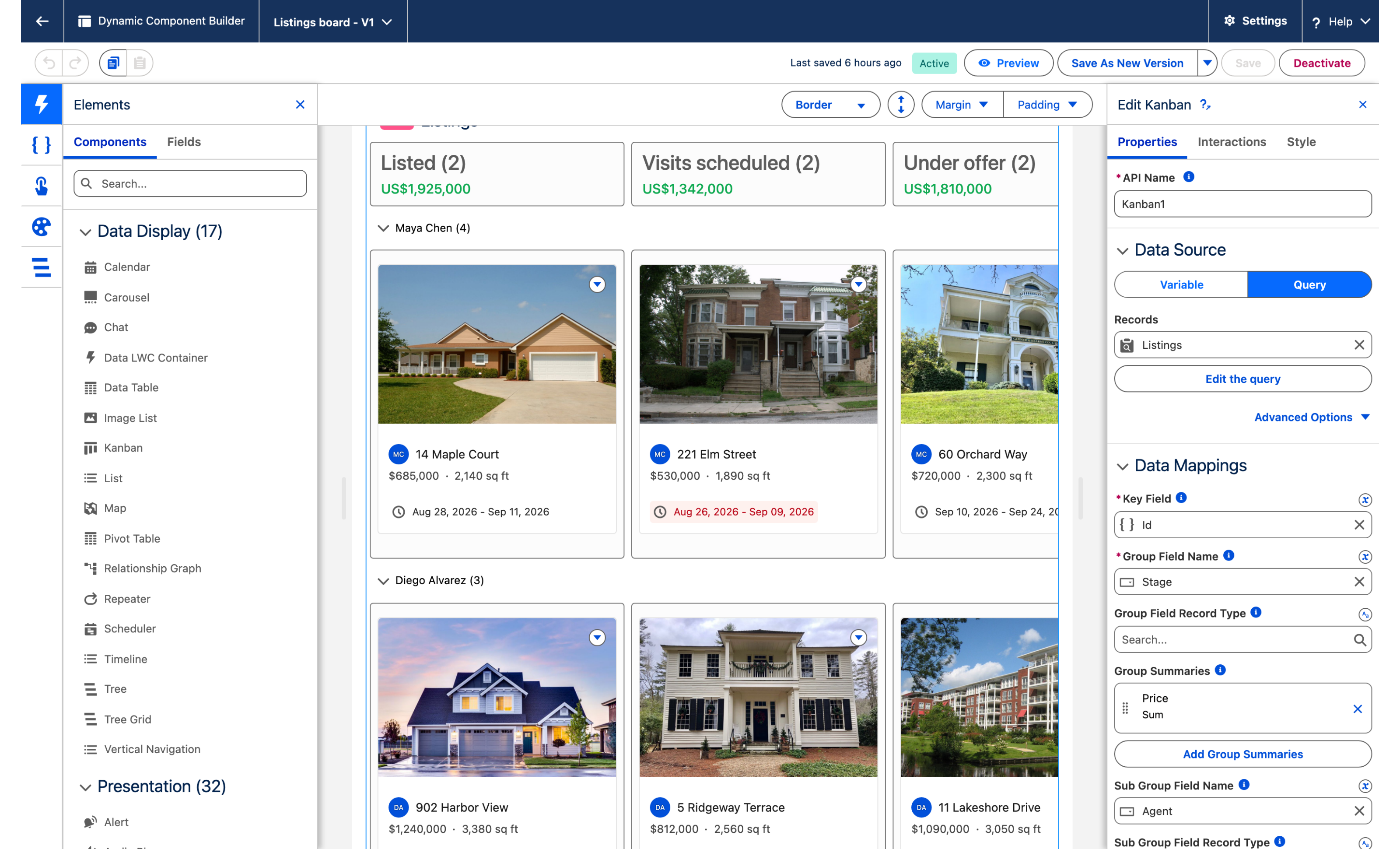Close the Elements panel
This screenshot has width=1400, height=849.
pos(300,105)
